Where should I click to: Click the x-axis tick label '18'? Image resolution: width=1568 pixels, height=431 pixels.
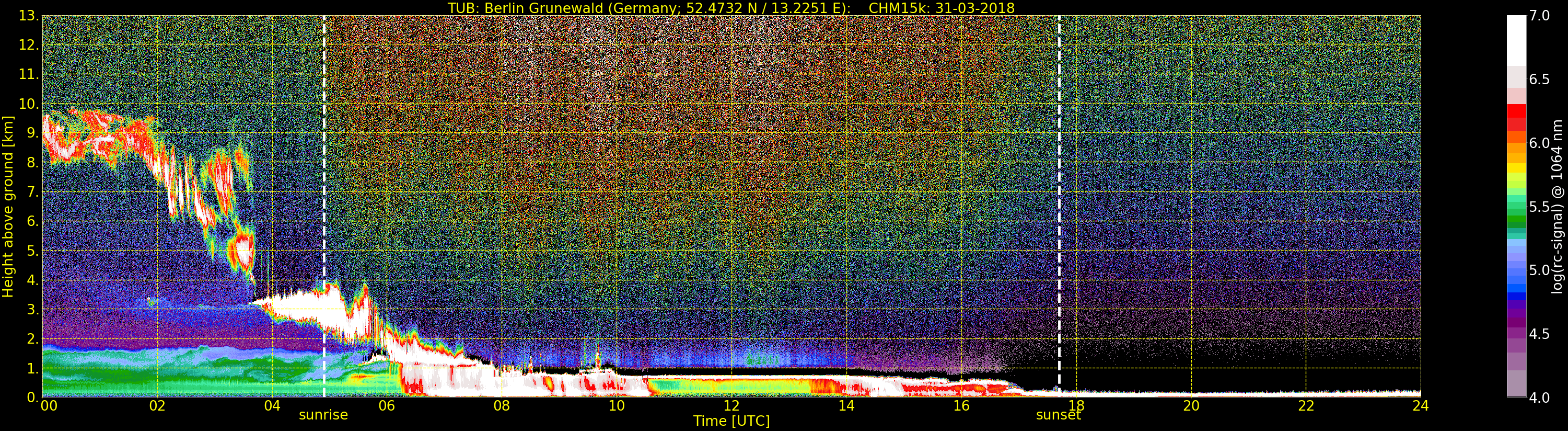pyautogui.click(x=1076, y=405)
